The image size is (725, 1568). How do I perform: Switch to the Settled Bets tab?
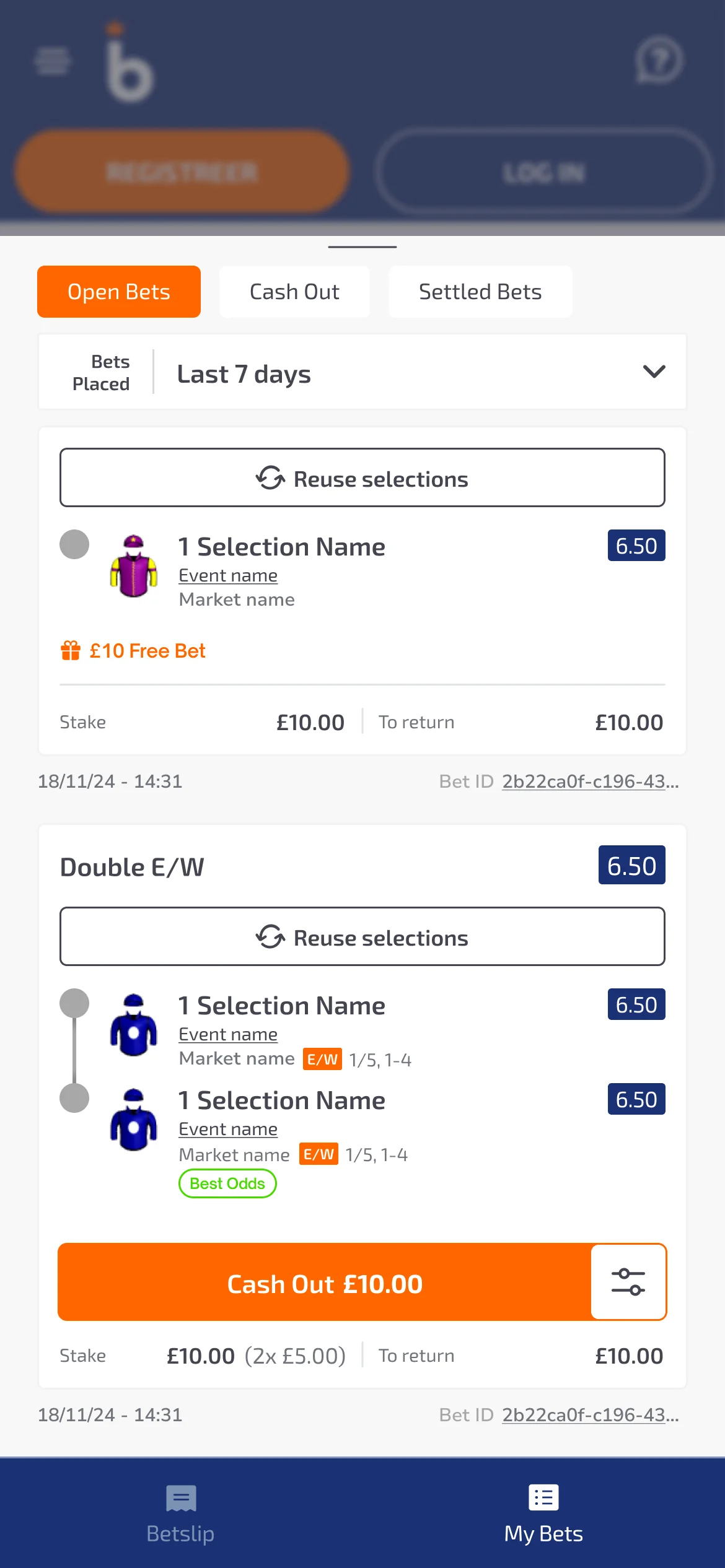click(x=480, y=291)
